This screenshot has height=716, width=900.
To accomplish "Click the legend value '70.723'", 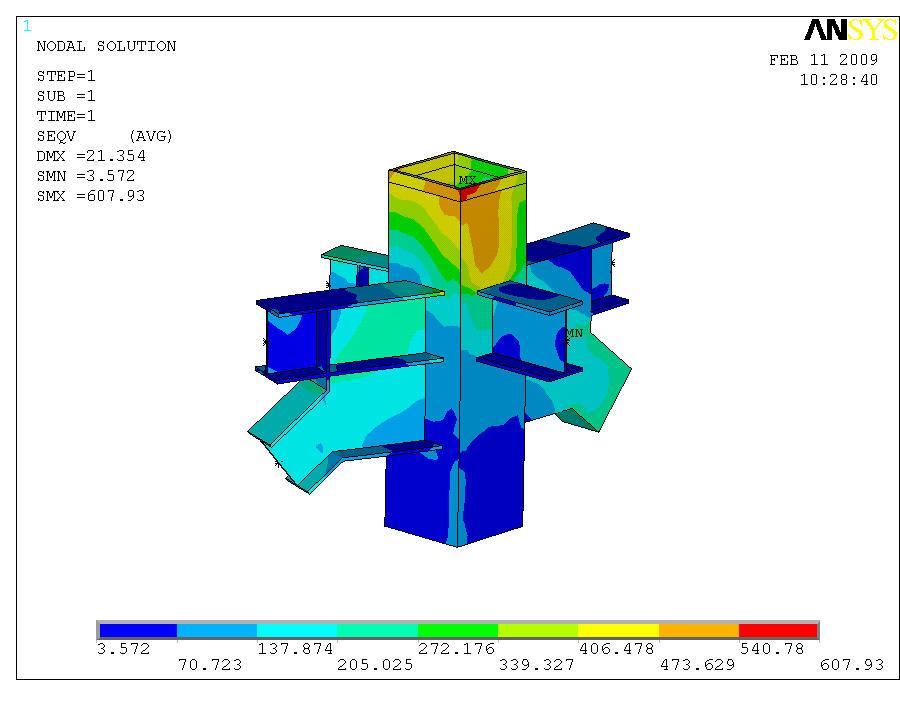I will tap(210, 665).
